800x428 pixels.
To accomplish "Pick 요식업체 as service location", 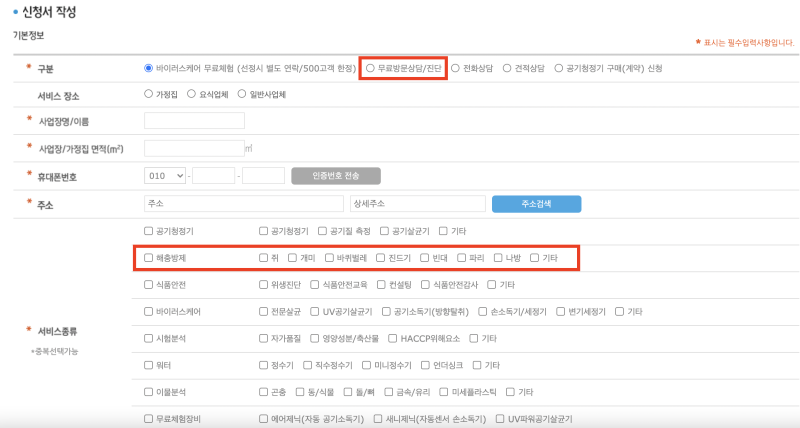I will pos(191,94).
